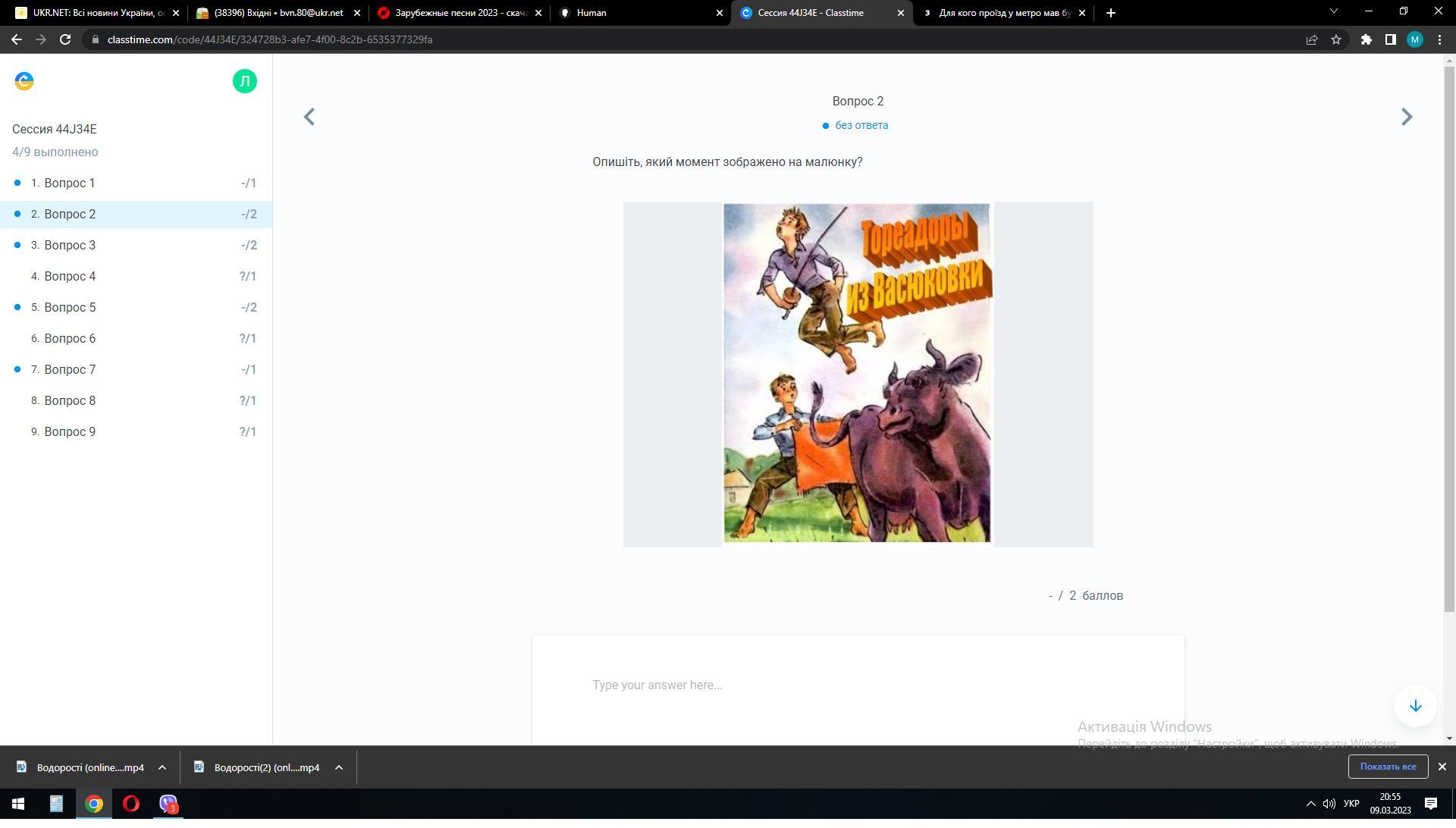Image resolution: width=1456 pixels, height=828 pixels.
Task: Click the Тореадоры из Васюковки picture
Action: [857, 373]
